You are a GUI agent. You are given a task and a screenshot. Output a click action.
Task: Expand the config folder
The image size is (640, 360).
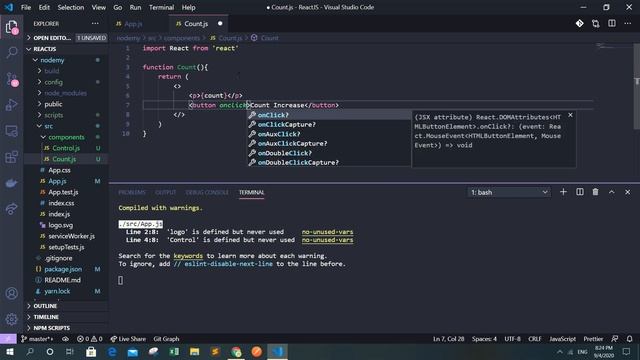click(x=66, y=82)
